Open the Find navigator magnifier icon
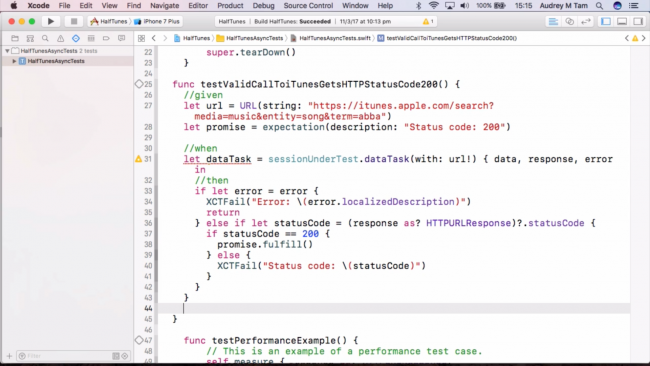This screenshot has width=650, height=366. (x=45, y=38)
